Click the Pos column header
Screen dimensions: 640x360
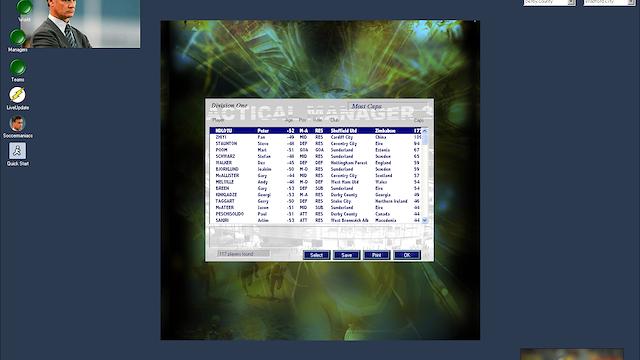[302, 120]
